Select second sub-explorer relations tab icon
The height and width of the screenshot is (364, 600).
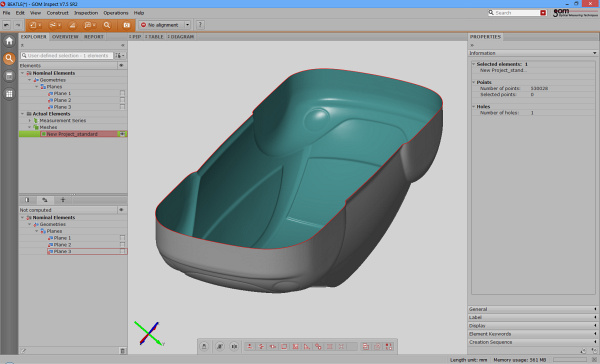(x=45, y=200)
